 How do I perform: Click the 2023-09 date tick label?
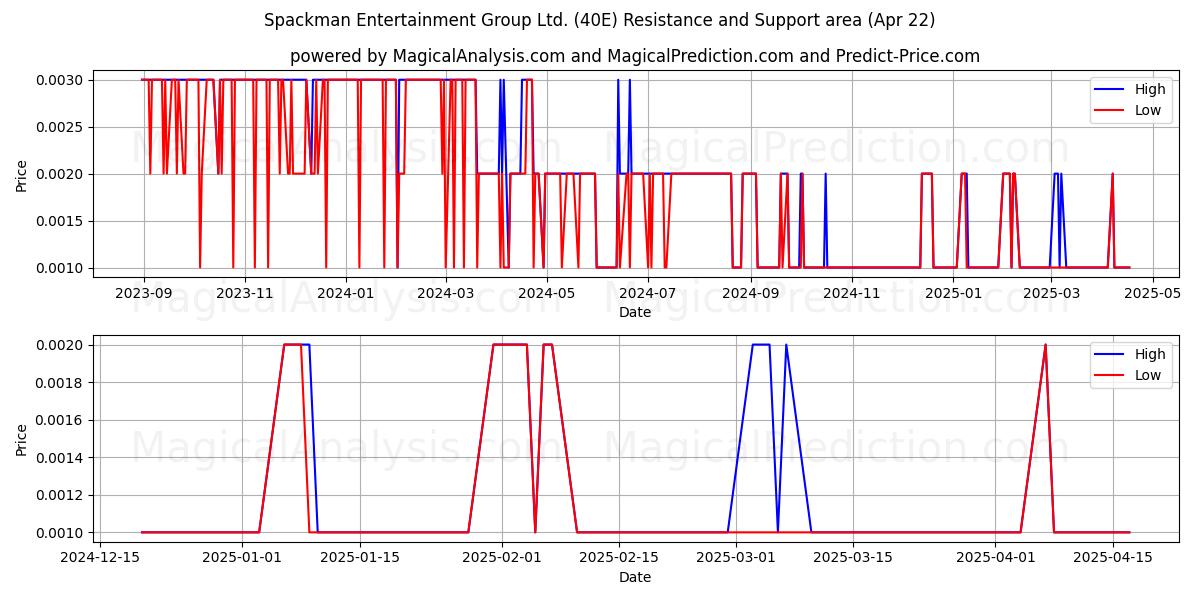(x=144, y=293)
